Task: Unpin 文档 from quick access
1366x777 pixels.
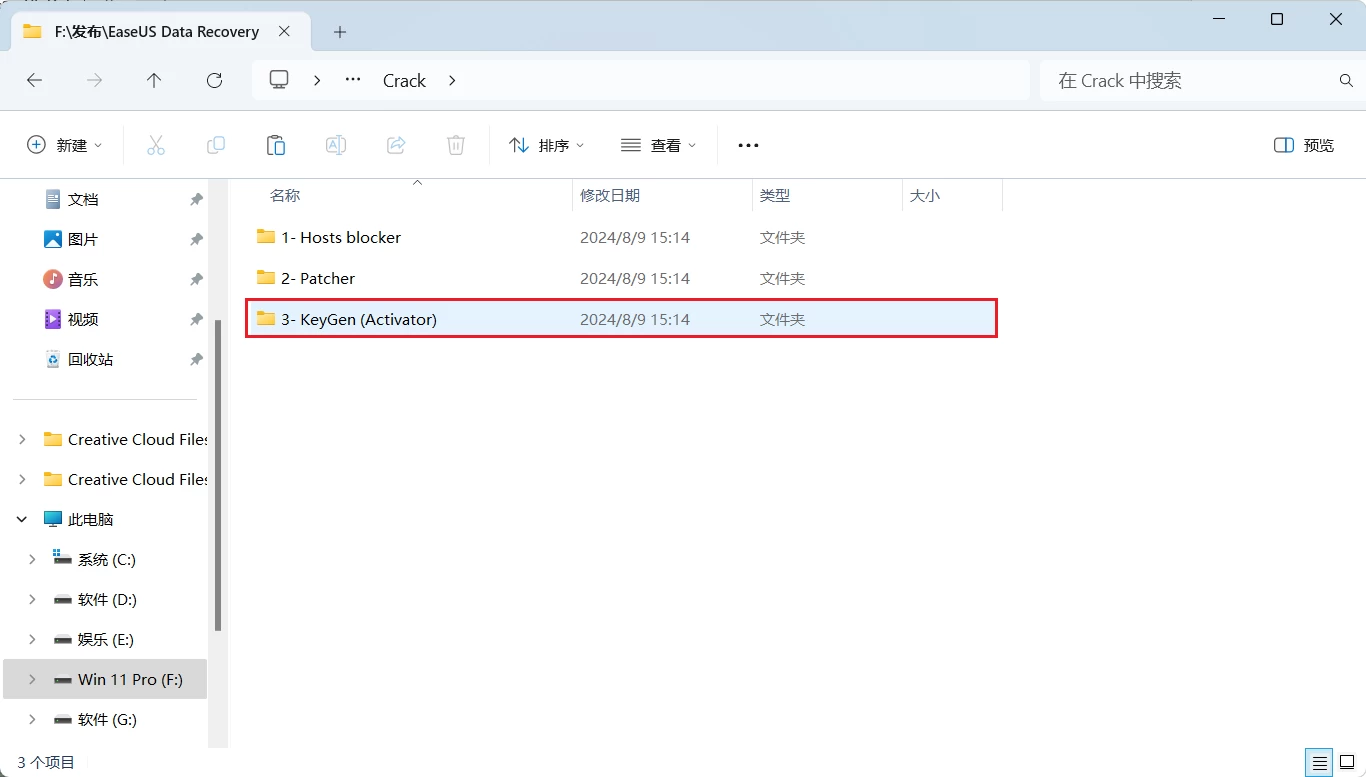Action: (196, 199)
